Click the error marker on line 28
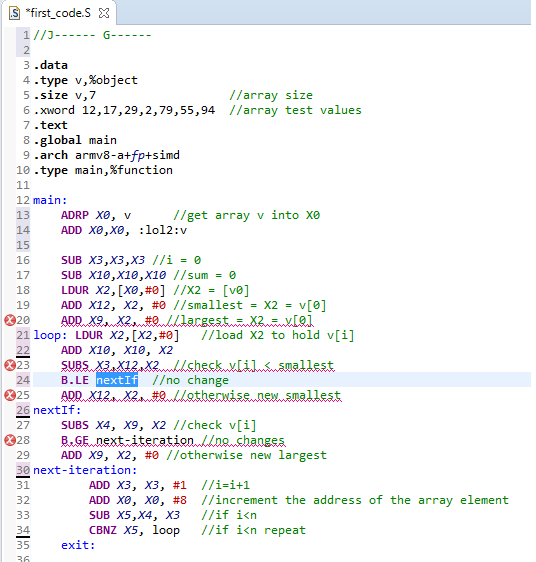536x562 pixels. pyautogui.click(x=10, y=440)
